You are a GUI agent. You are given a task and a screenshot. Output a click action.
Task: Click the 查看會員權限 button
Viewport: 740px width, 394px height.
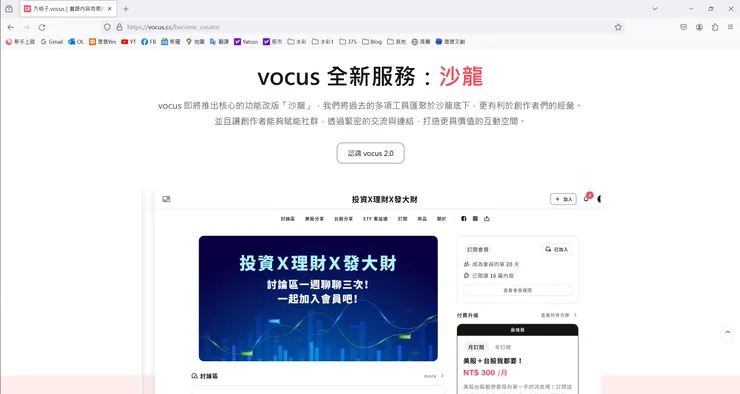pyautogui.click(x=518, y=290)
